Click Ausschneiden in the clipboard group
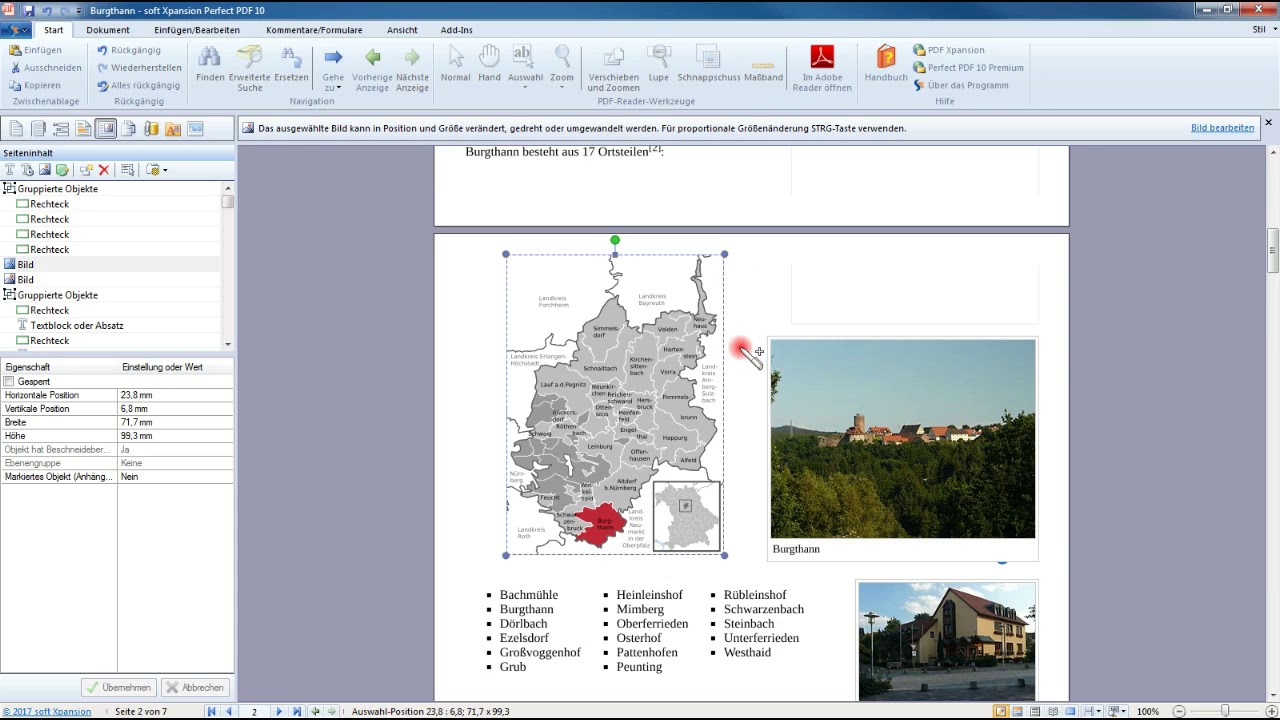Screen dimensions: 1280x720 coord(46,68)
